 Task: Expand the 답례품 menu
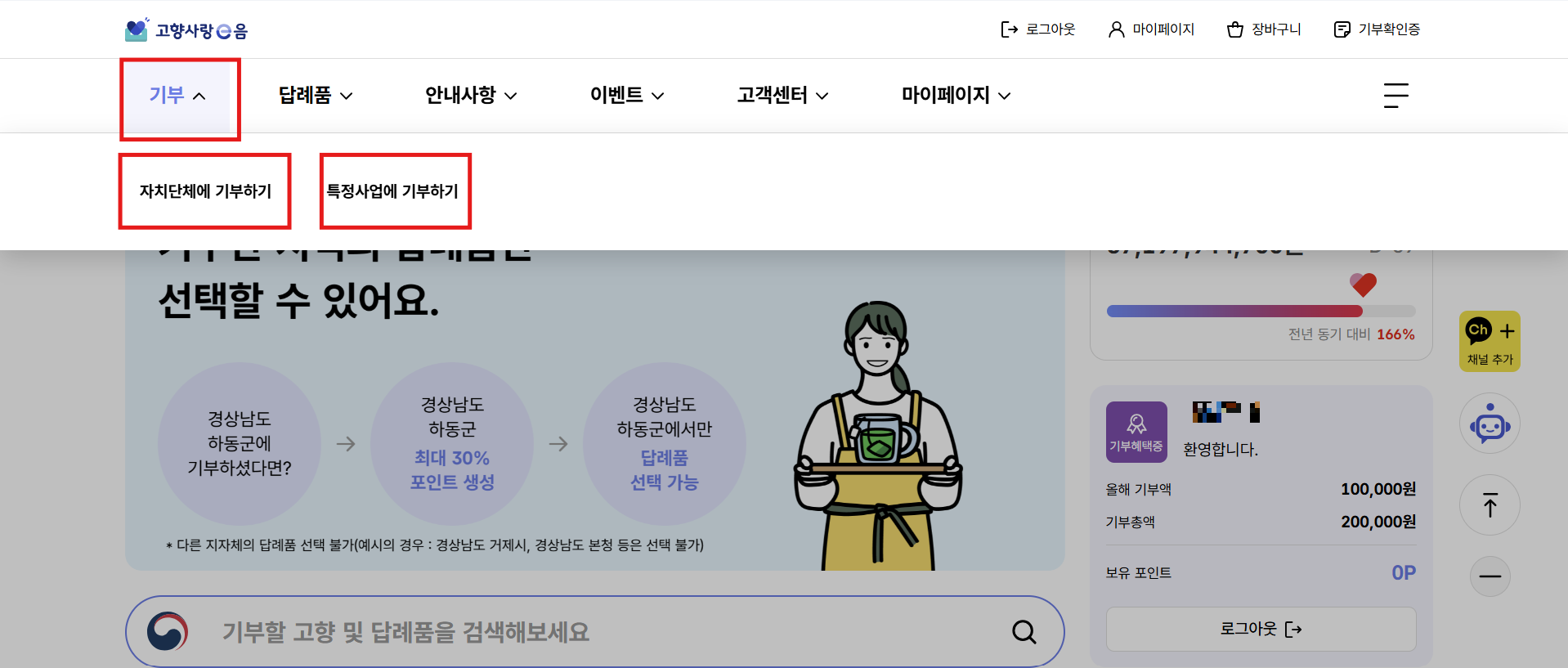click(x=316, y=95)
